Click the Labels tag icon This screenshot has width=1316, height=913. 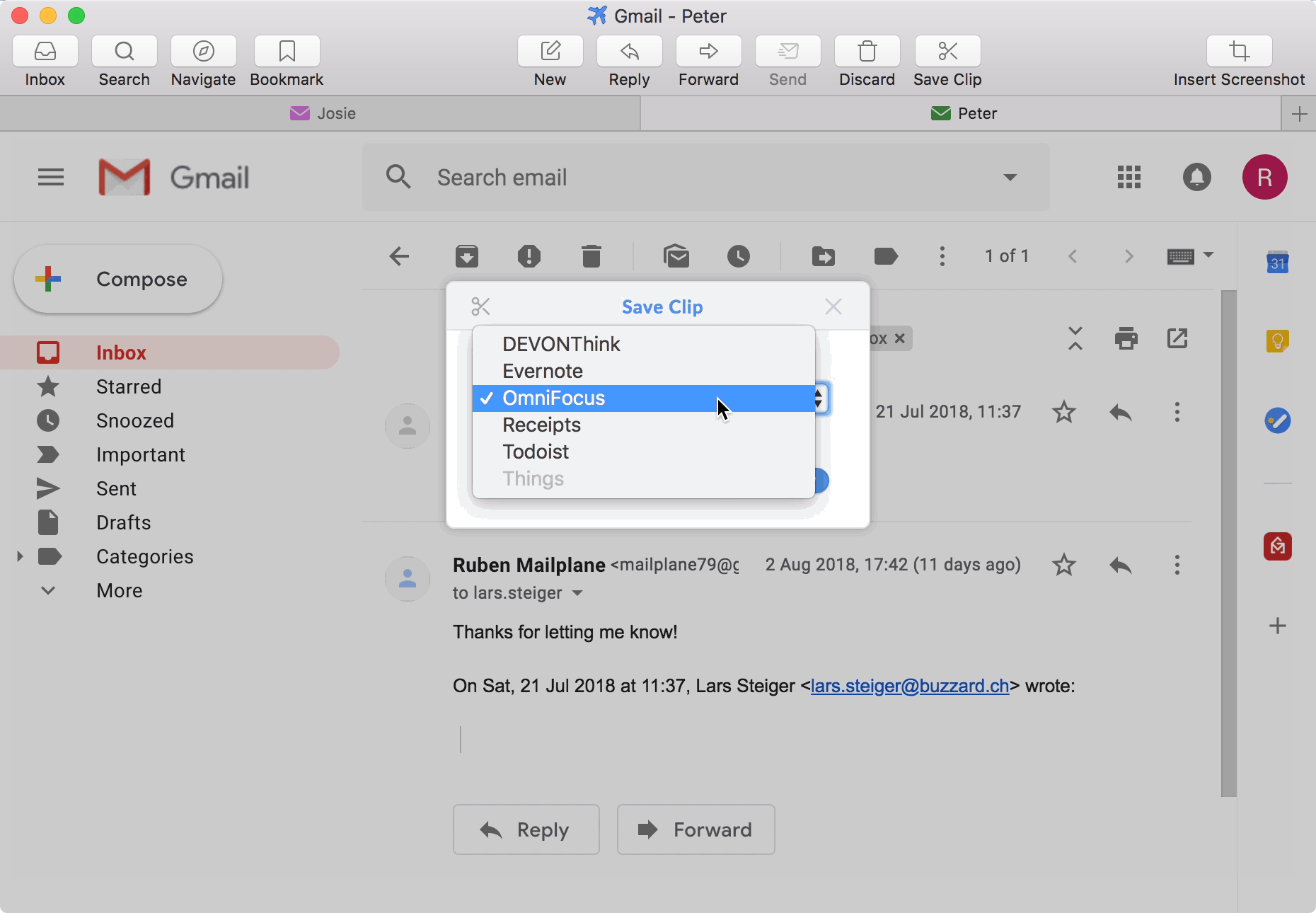886,256
